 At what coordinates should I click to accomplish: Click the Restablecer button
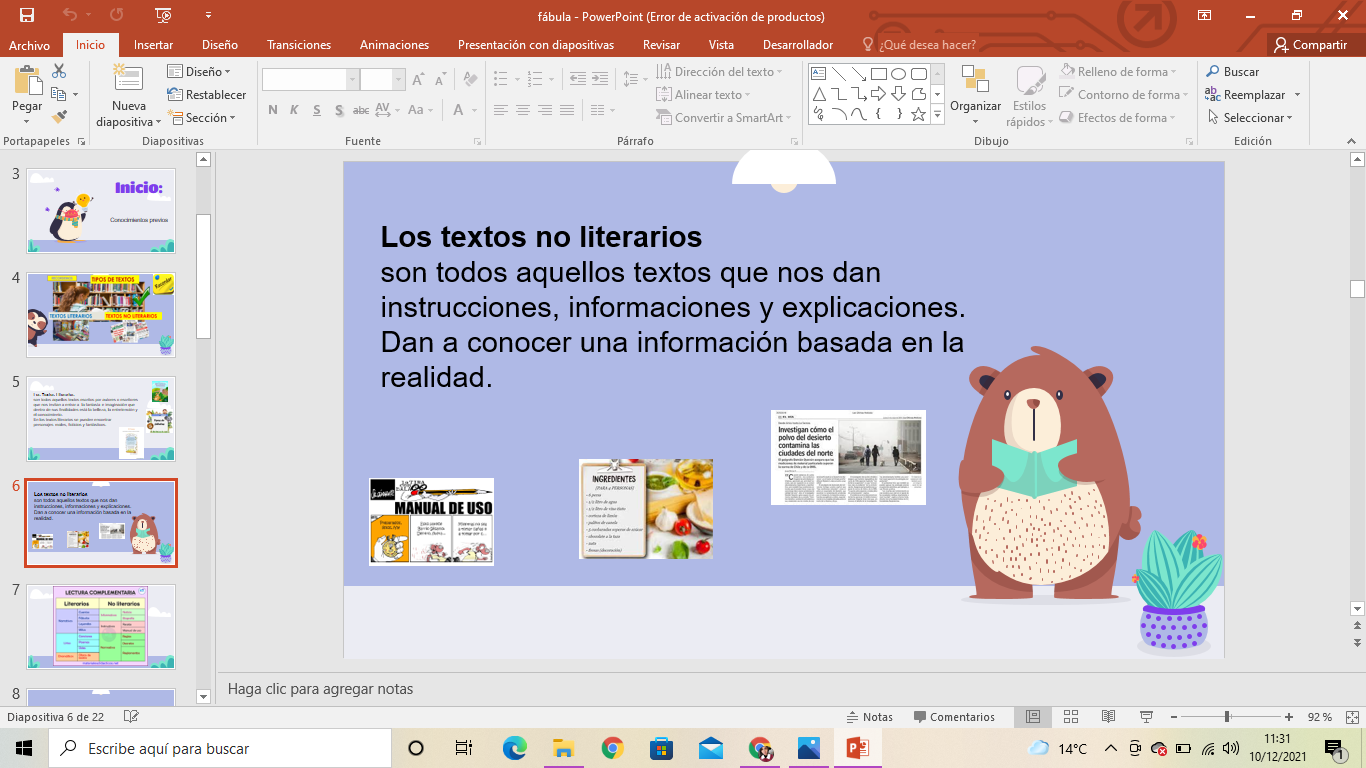tap(206, 95)
